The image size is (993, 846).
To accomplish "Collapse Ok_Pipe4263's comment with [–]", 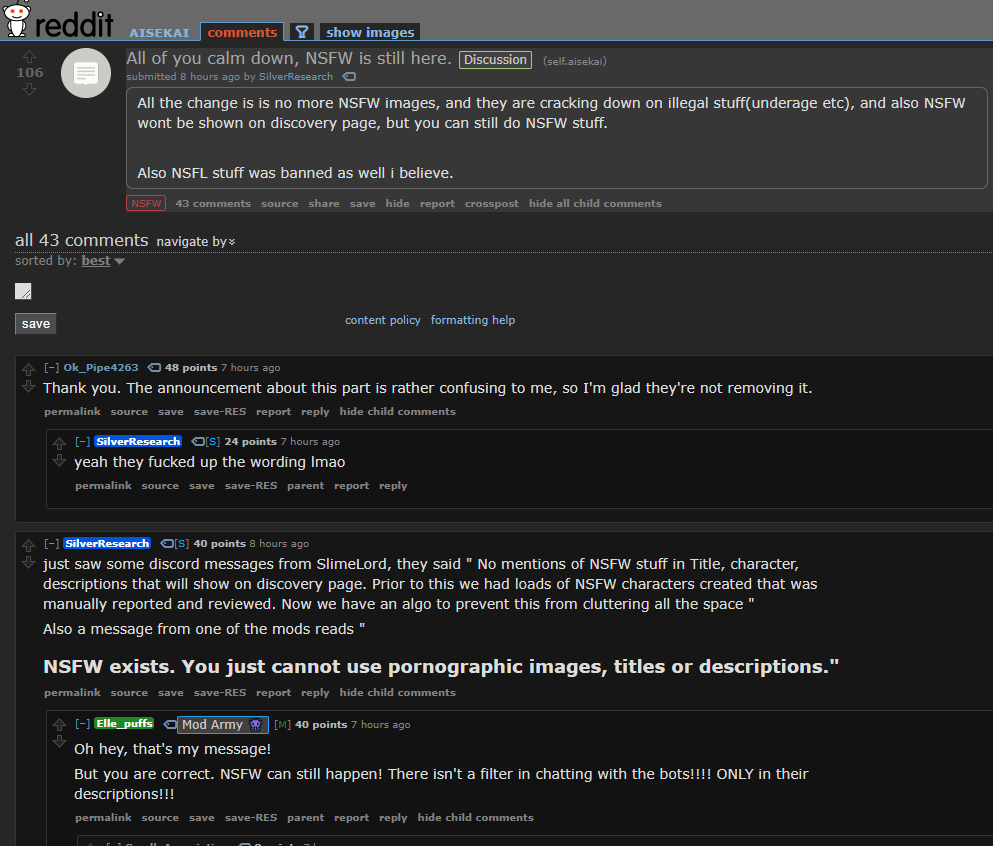I will pyautogui.click(x=51, y=367).
